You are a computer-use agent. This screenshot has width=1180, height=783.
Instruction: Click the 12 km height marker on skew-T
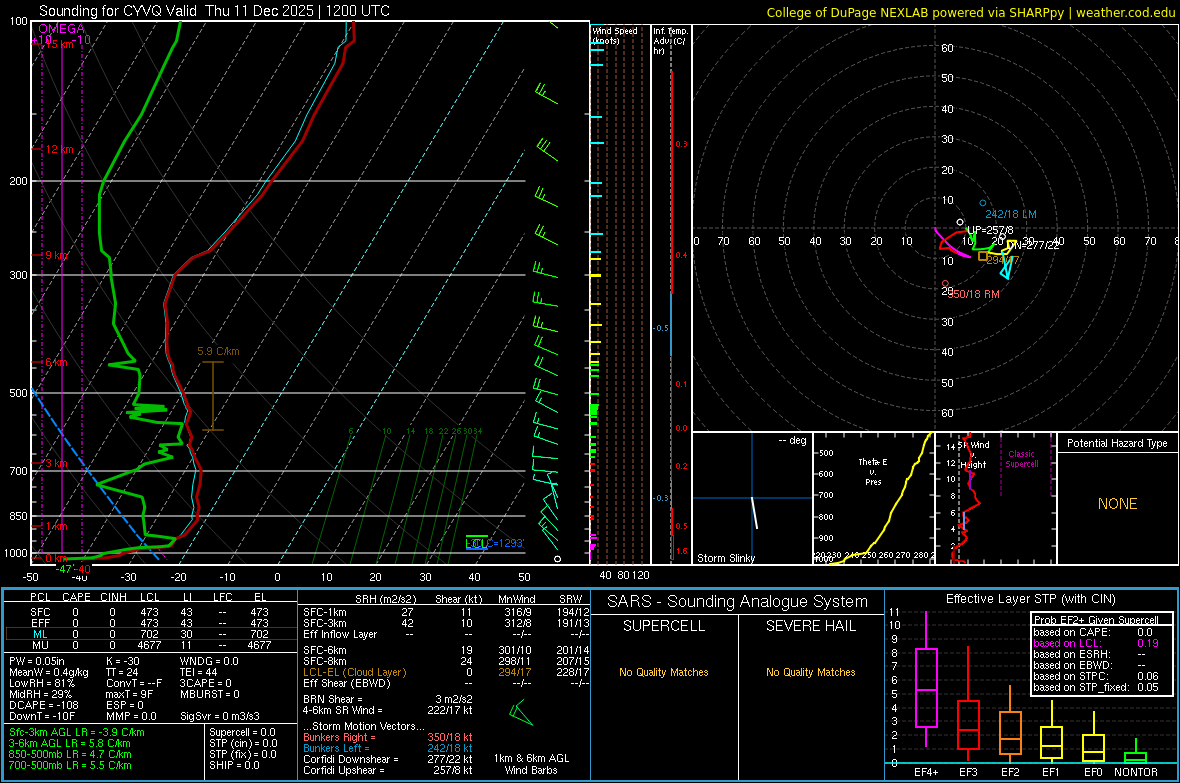[59, 149]
